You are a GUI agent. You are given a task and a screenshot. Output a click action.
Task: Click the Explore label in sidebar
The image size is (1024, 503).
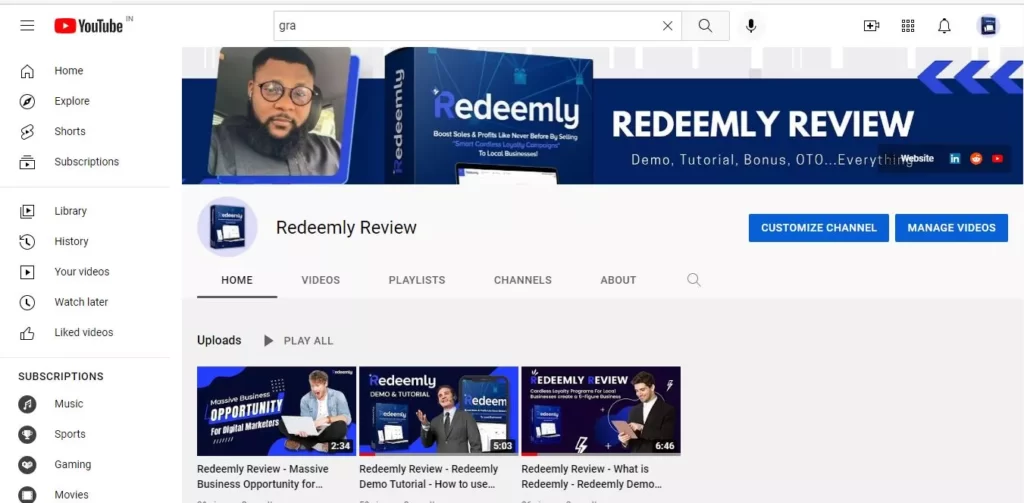click(x=72, y=101)
